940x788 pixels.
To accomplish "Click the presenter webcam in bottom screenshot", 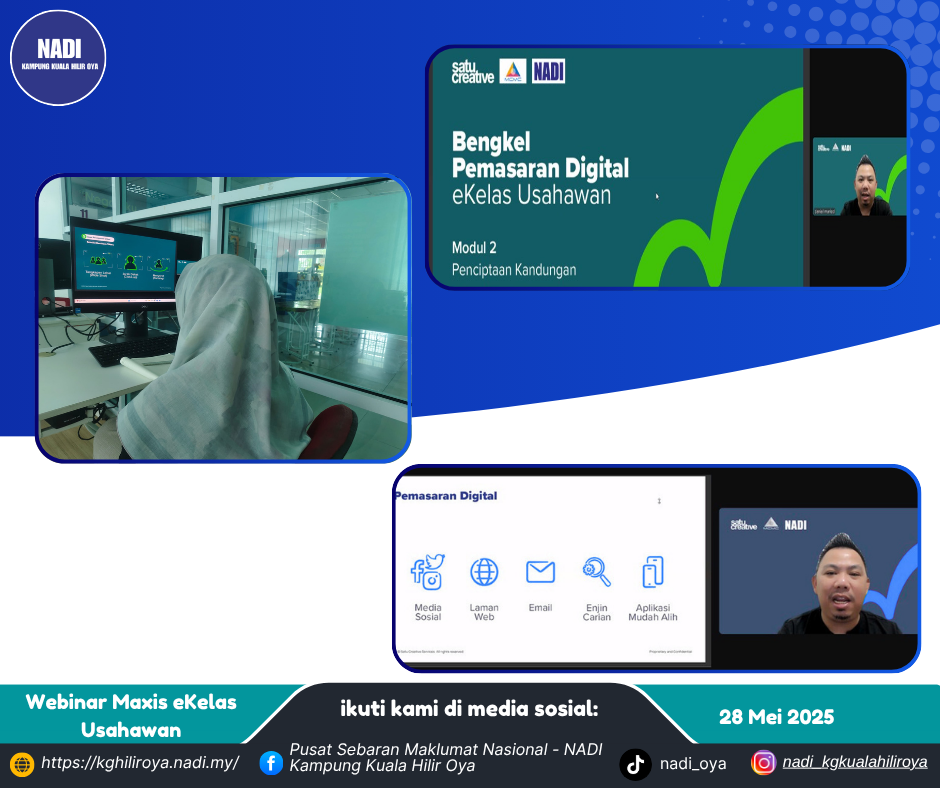I will click(x=818, y=571).
